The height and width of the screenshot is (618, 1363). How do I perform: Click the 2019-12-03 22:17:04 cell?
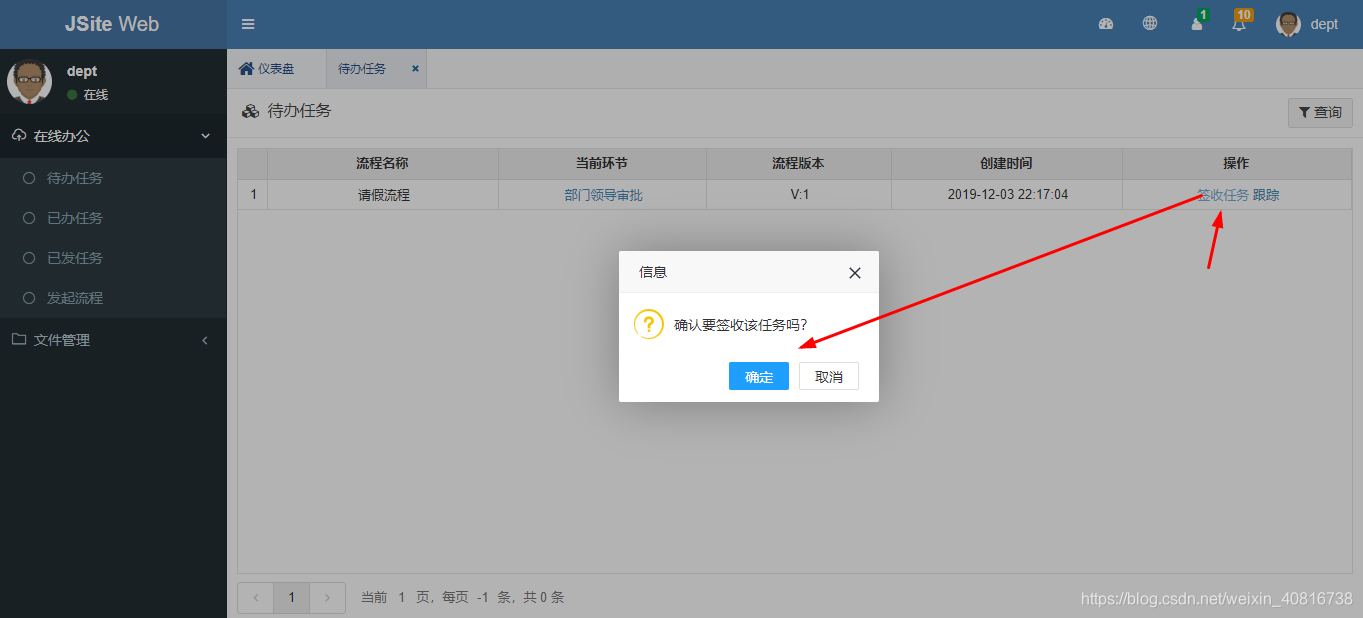pyautogui.click(x=1007, y=195)
